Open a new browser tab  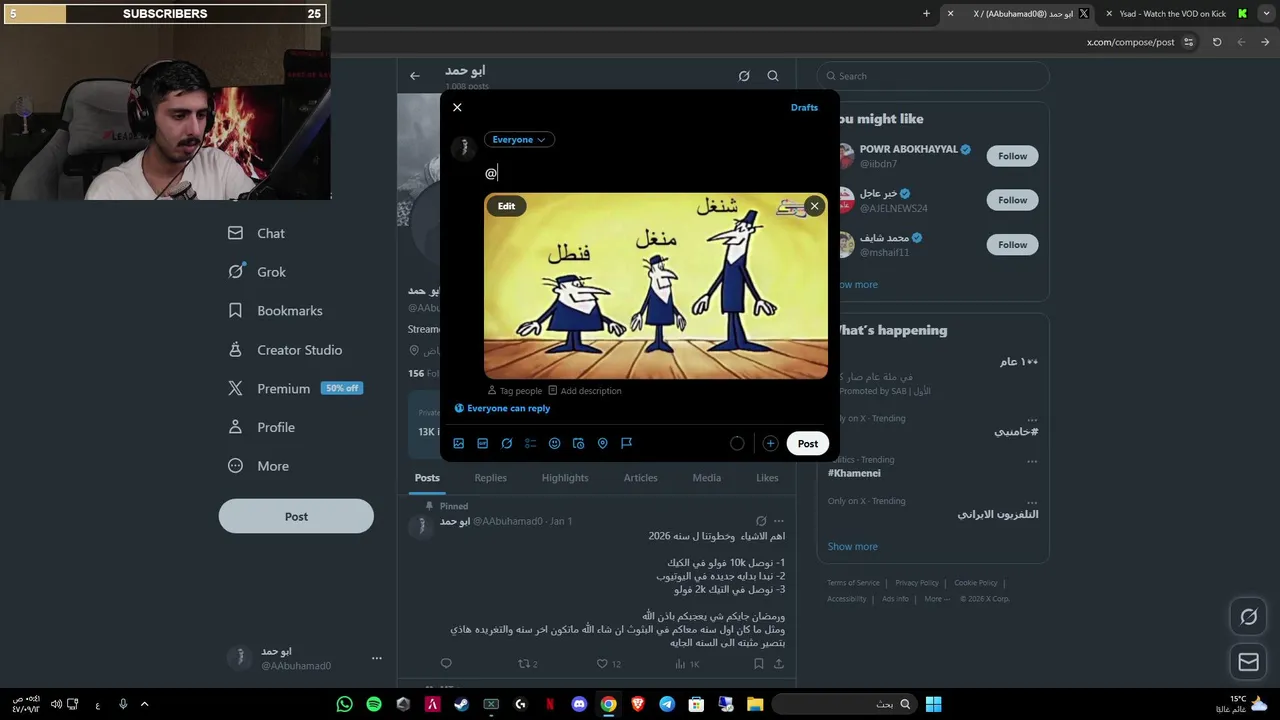(x=926, y=14)
